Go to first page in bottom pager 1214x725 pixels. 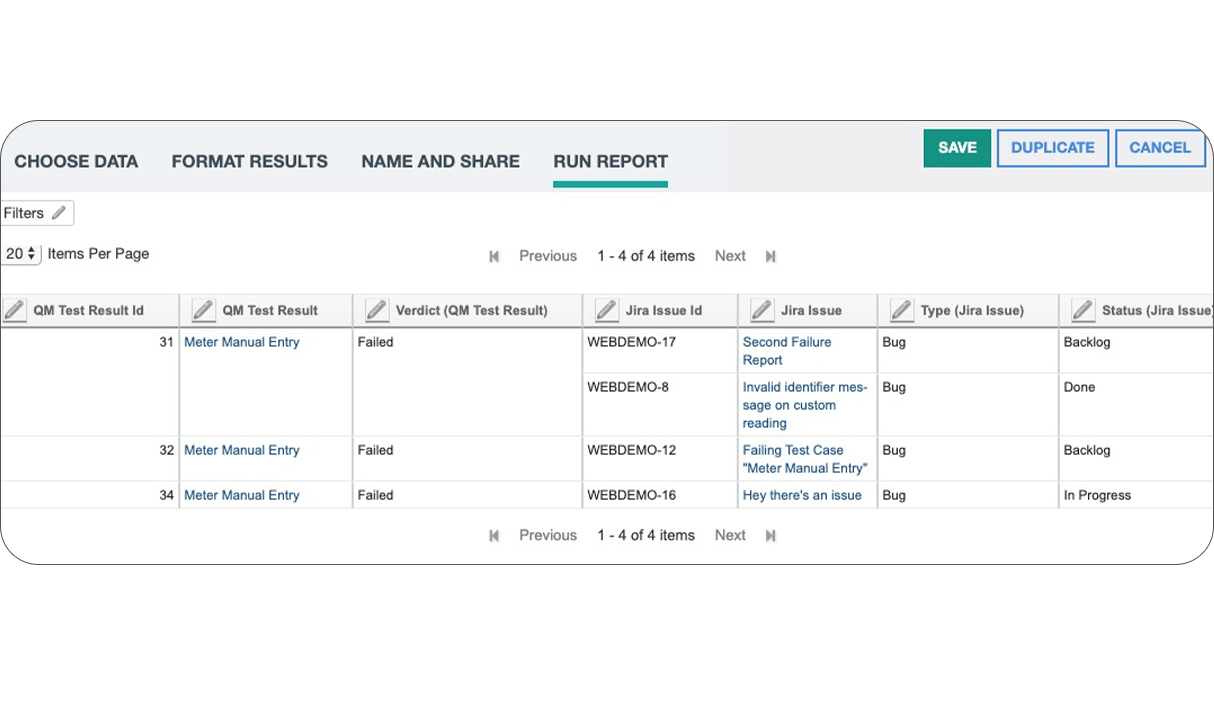pyautogui.click(x=494, y=535)
